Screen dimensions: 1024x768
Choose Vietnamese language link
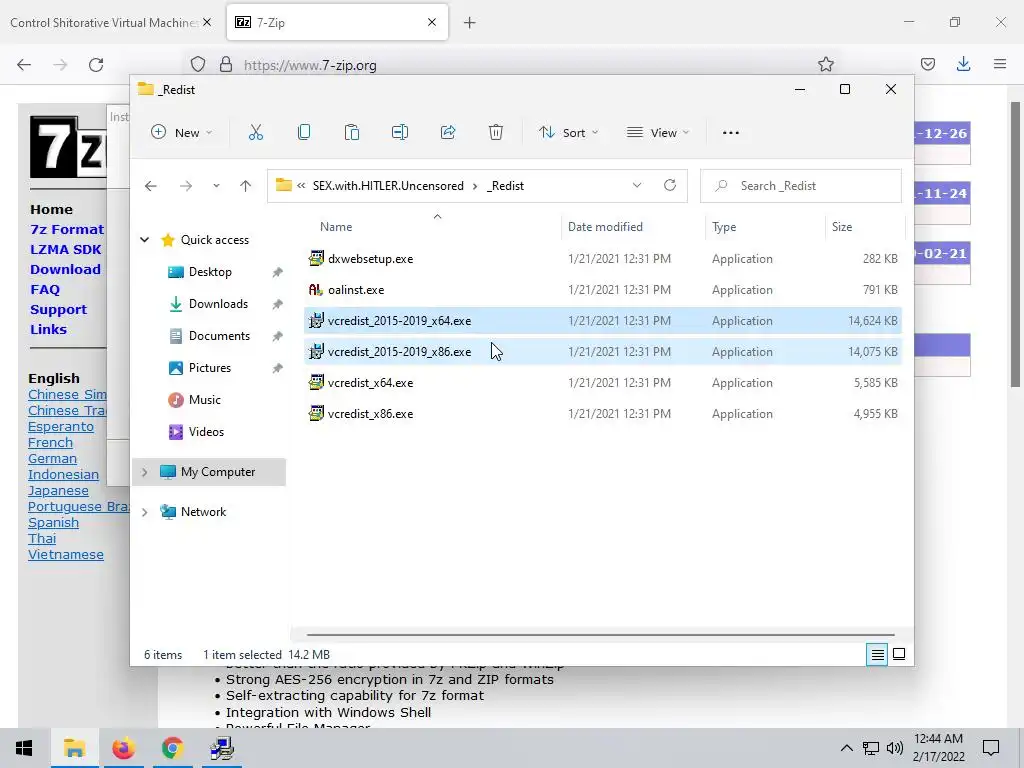pyautogui.click(x=66, y=554)
